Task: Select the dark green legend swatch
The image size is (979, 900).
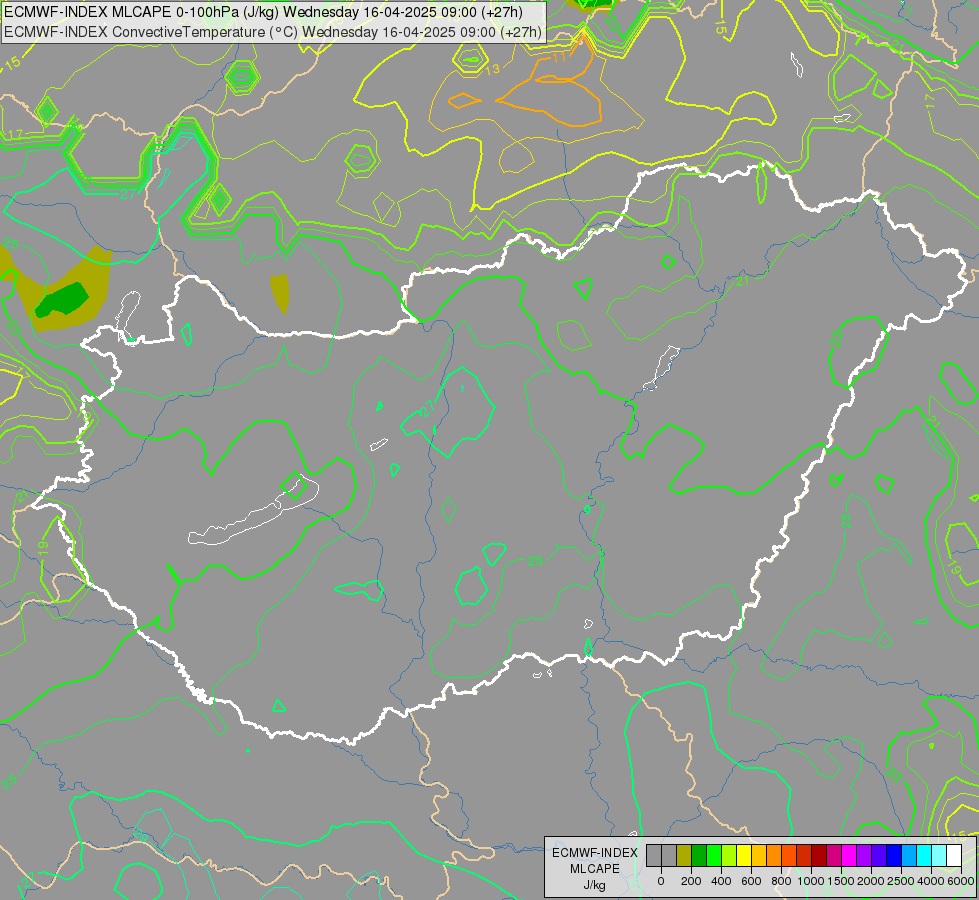Action: tap(699, 855)
